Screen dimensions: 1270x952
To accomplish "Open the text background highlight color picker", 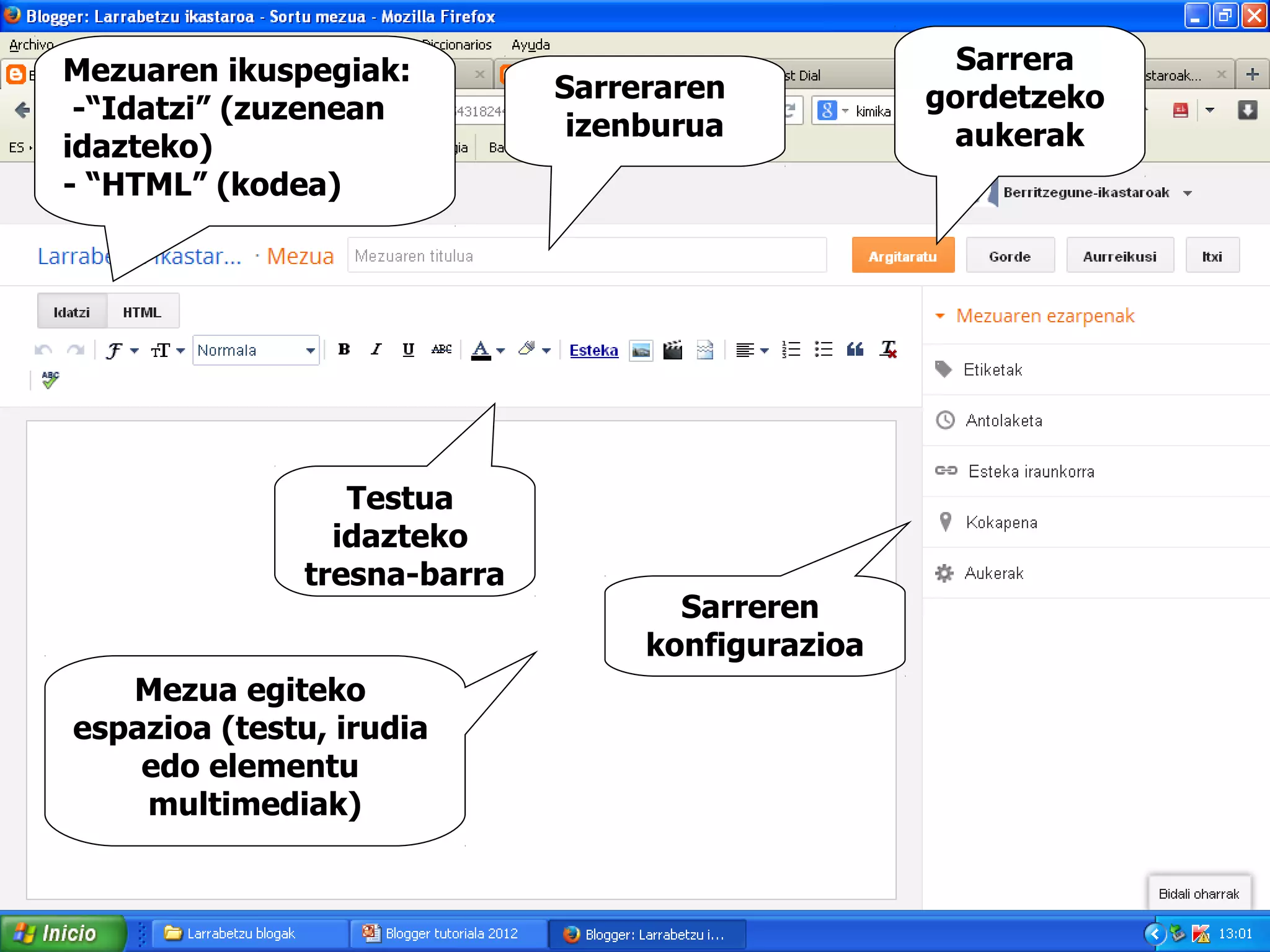I will click(535, 350).
